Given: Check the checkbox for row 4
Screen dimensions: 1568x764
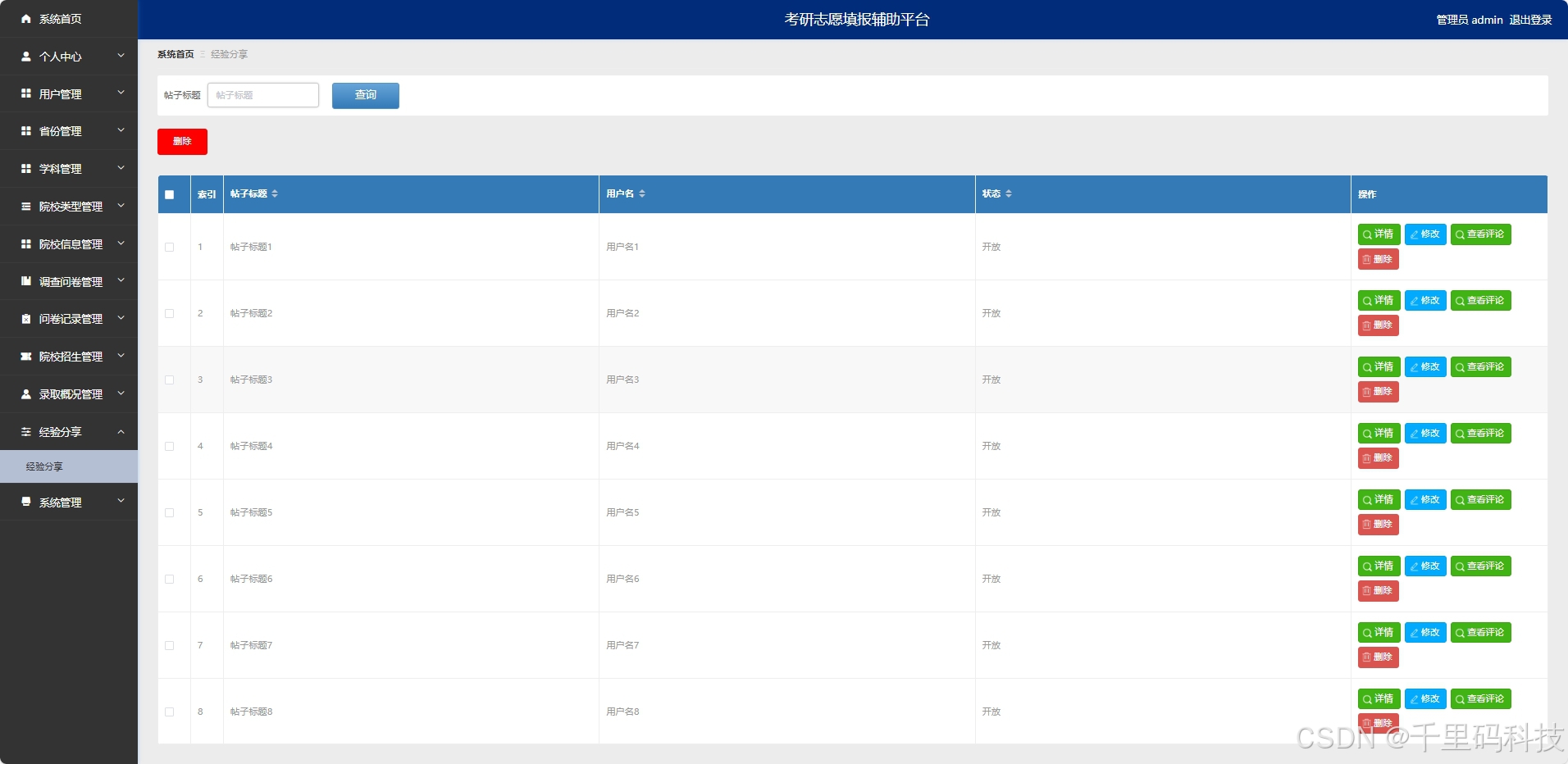Looking at the screenshot, I should pos(170,446).
